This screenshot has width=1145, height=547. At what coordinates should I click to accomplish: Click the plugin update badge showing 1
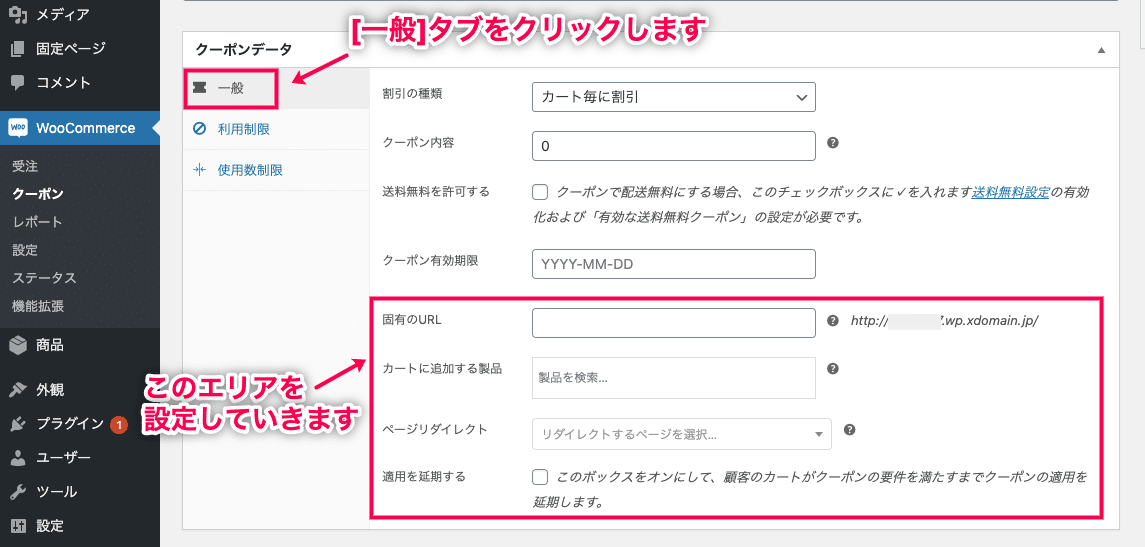point(119,424)
